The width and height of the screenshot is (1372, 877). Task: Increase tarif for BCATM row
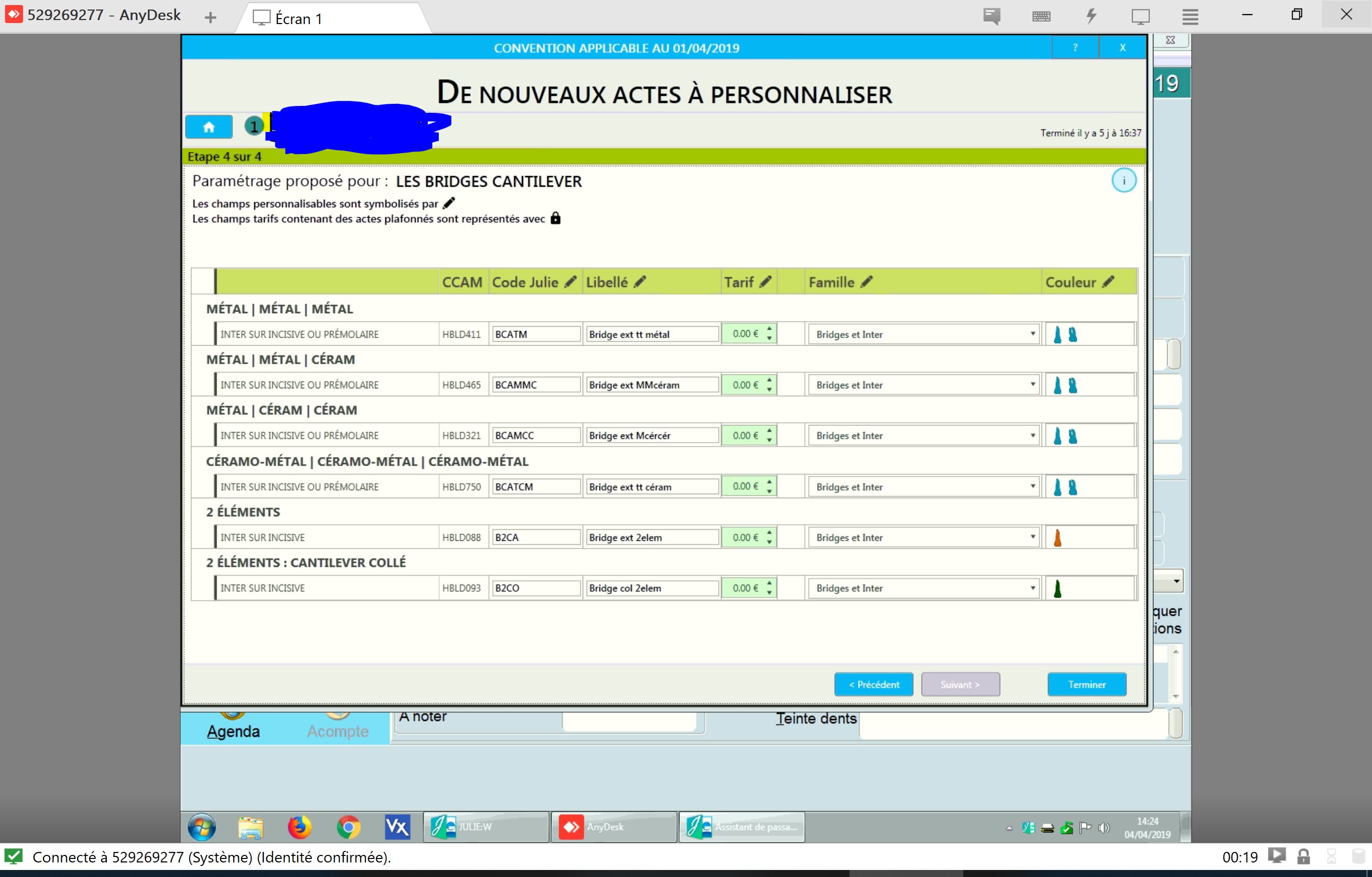tap(769, 329)
